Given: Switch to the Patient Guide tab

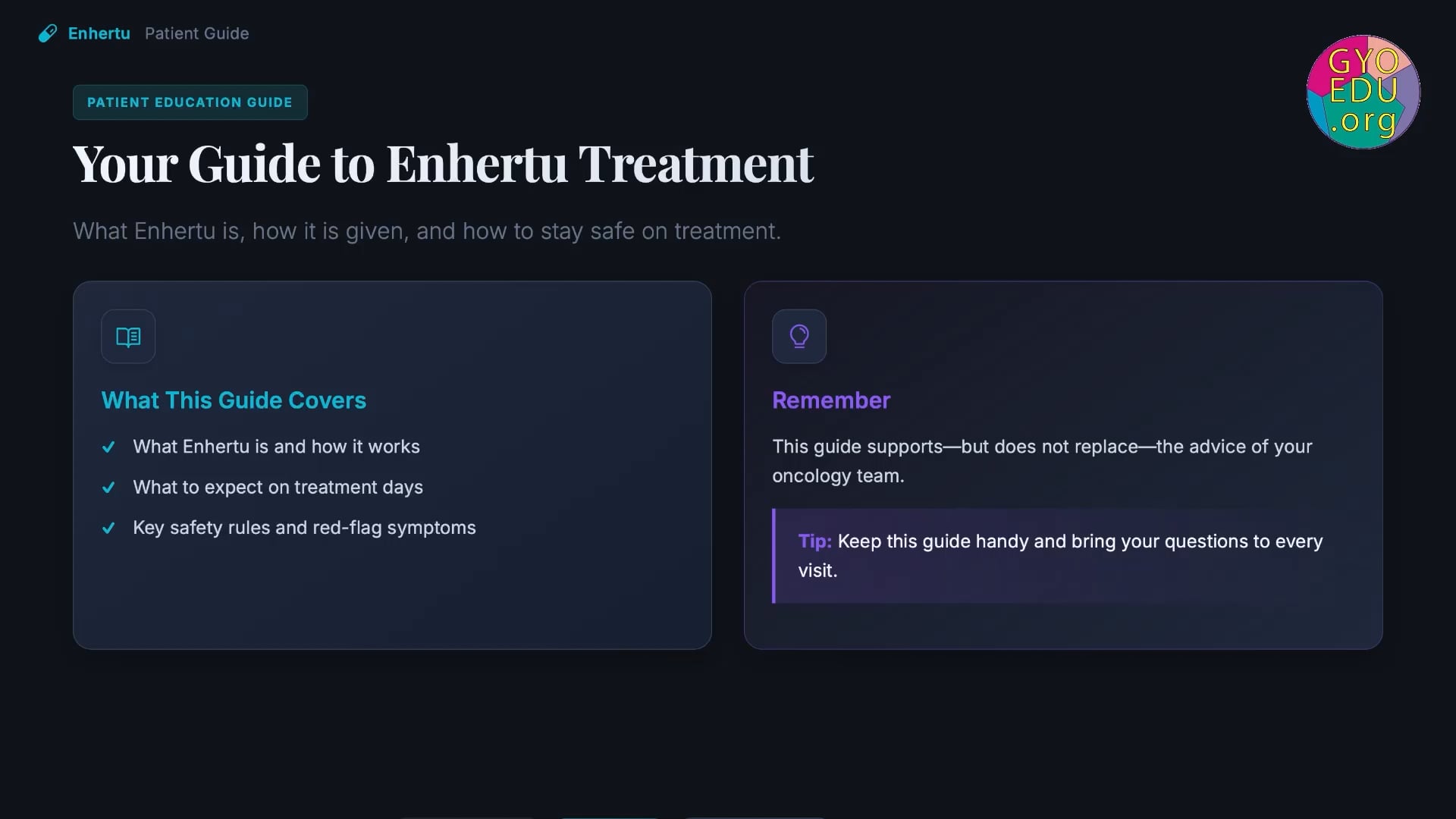Looking at the screenshot, I should point(196,33).
